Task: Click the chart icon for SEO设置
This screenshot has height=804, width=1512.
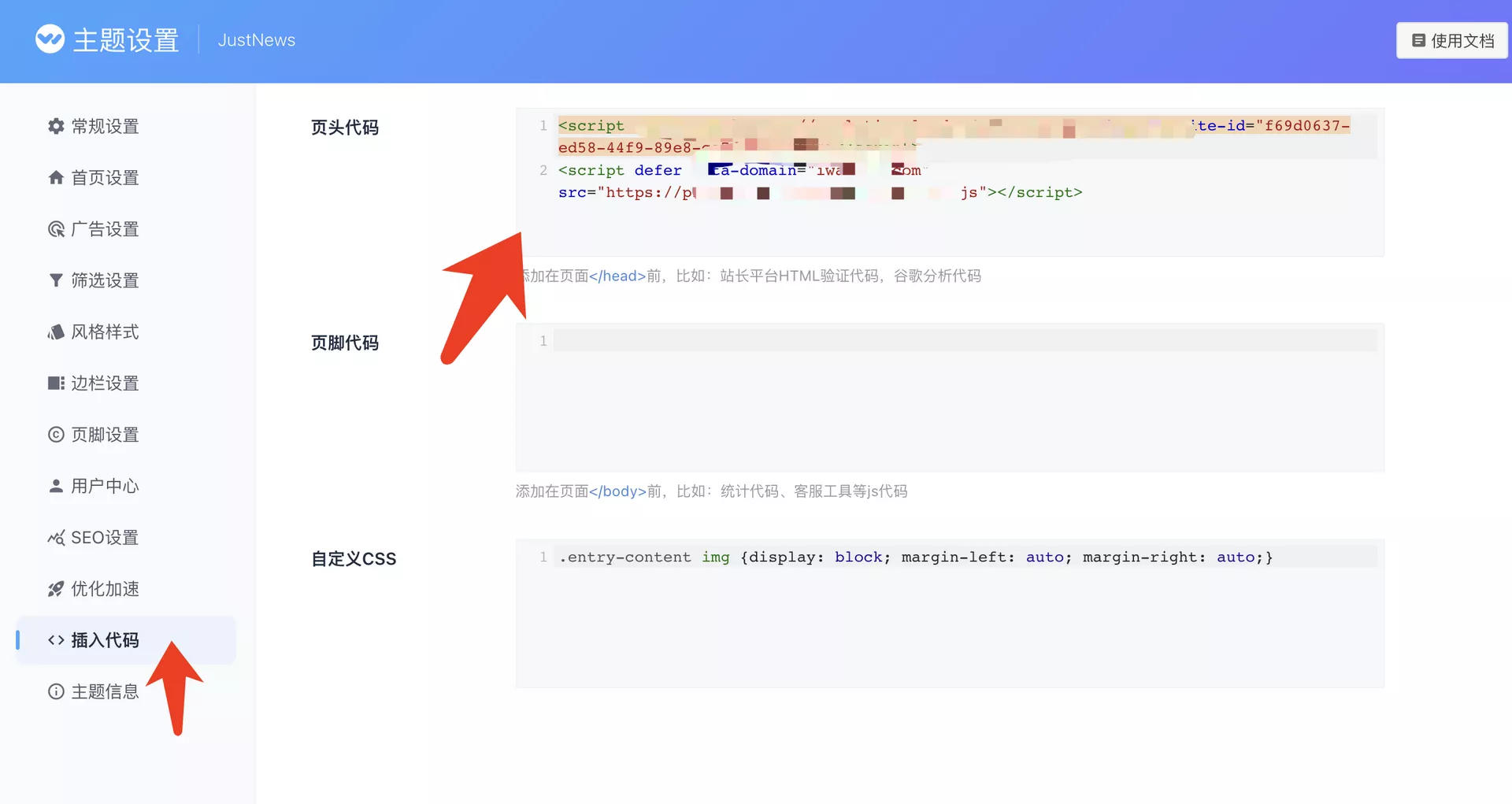Action: (56, 538)
